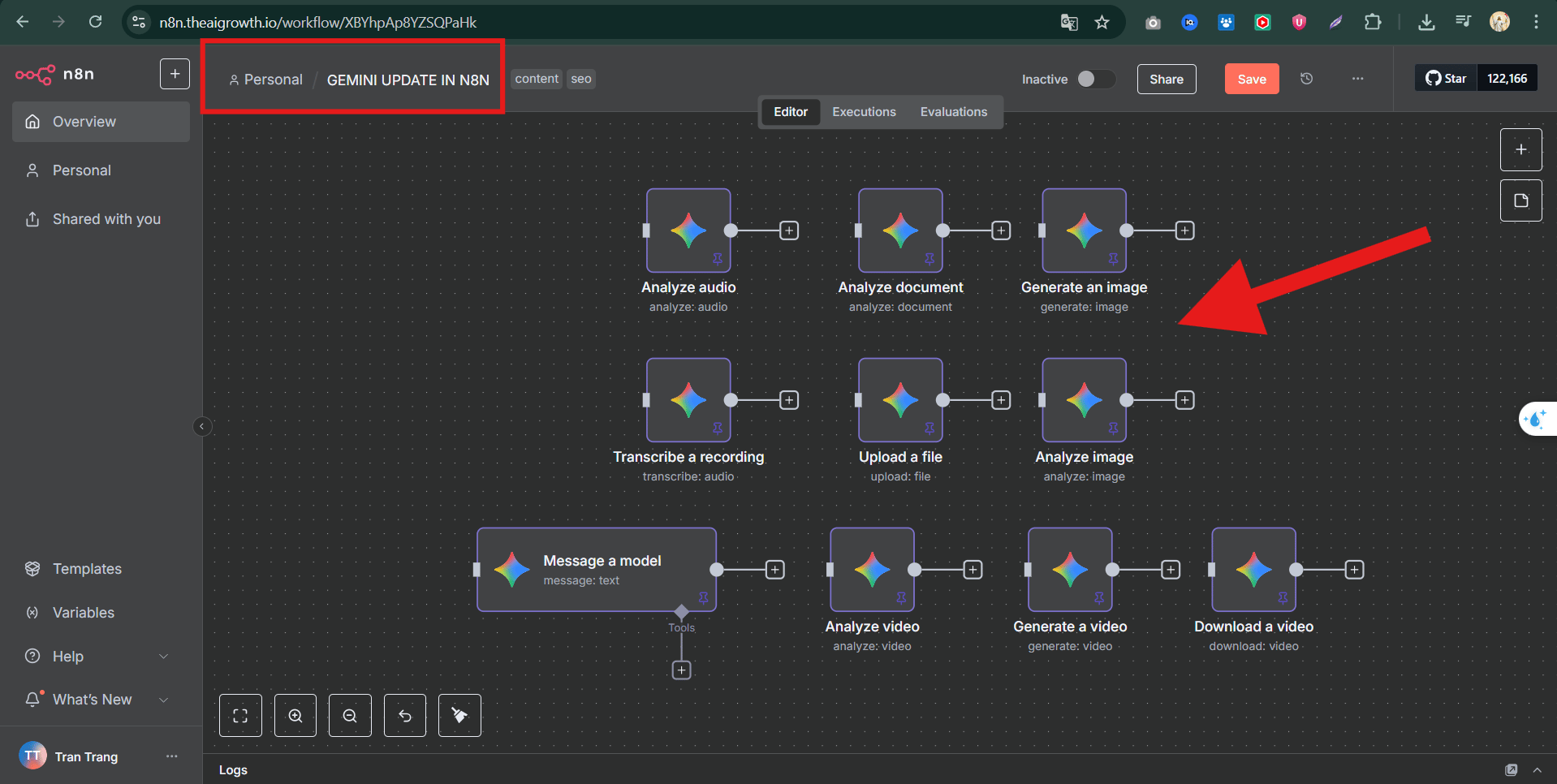Screen dimensions: 1557x784
Task: Open browser extensions puzzle icon
Action: point(1373,23)
